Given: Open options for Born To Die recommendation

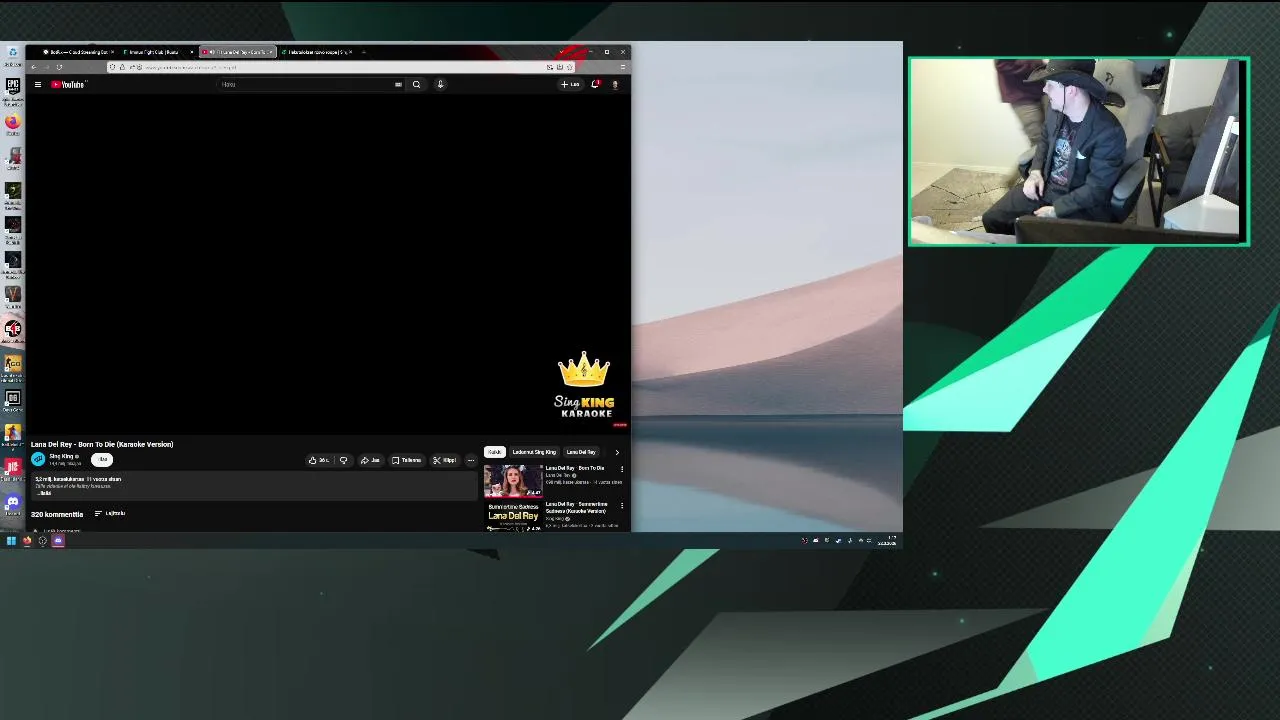Looking at the screenshot, I should 621,469.
